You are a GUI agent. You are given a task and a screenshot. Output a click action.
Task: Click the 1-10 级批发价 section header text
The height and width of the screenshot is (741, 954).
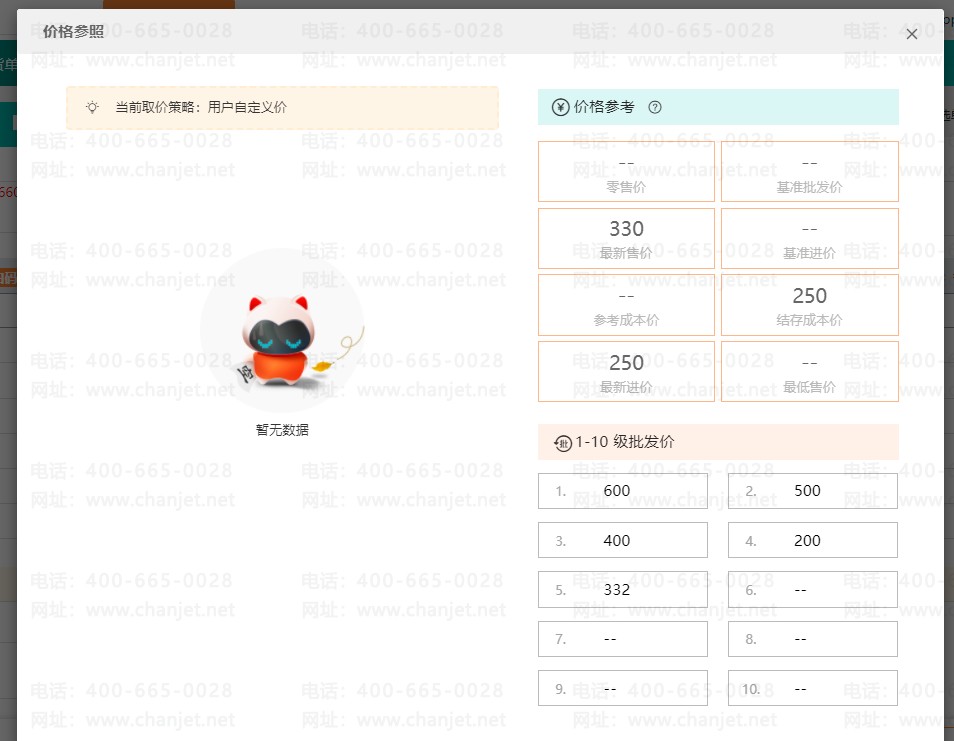click(x=625, y=442)
